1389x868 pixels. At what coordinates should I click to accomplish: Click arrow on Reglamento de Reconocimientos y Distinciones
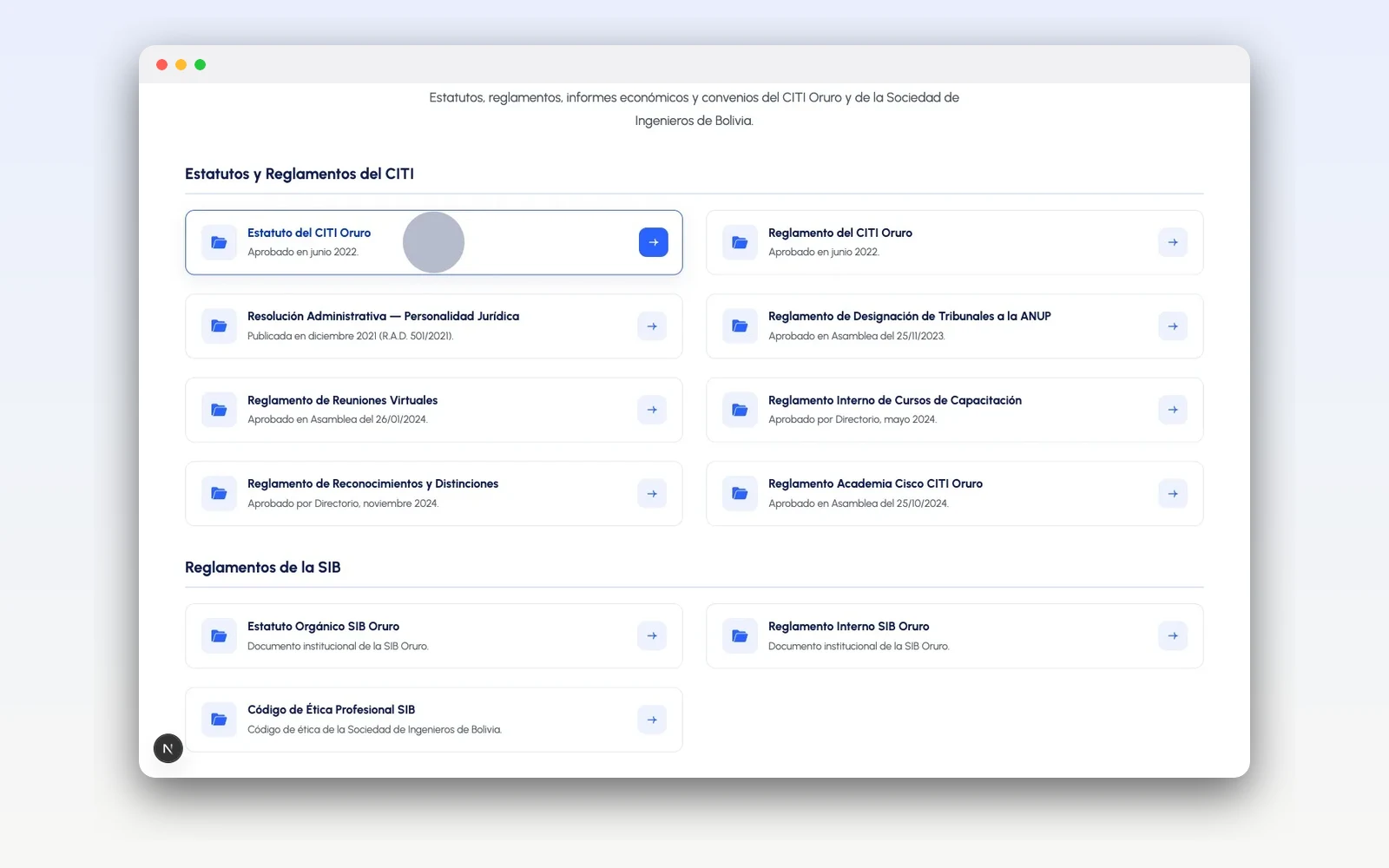point(652,494)
